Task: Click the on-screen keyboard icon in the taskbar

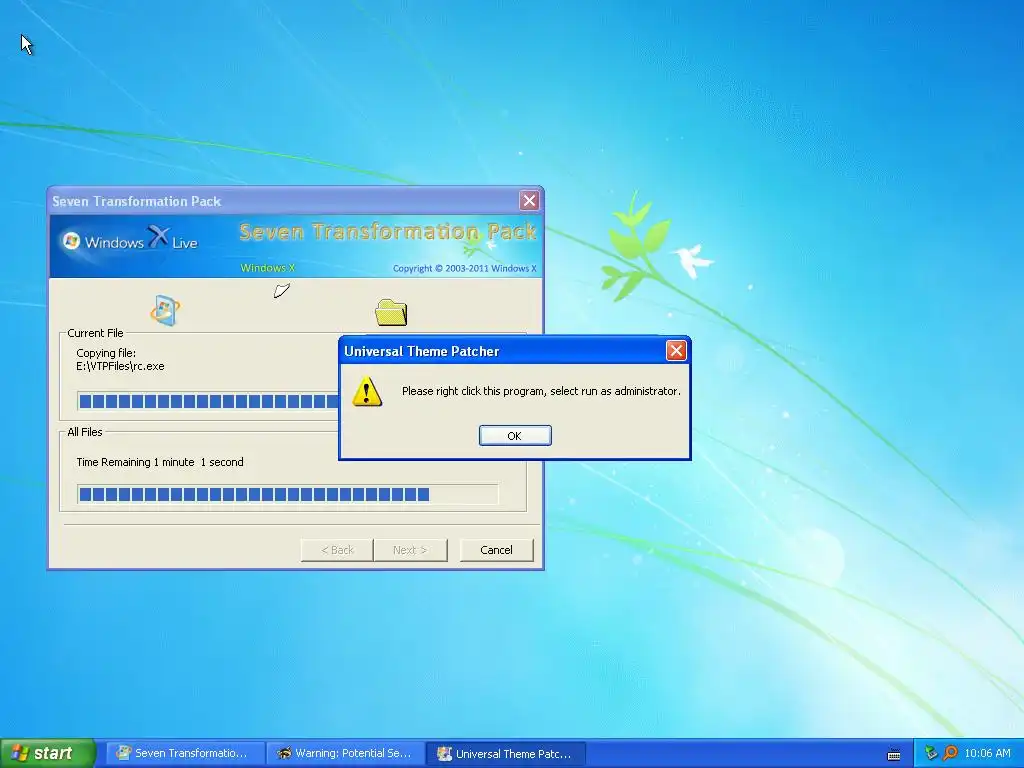Action: pyautogui.click(x=894, y=755)
